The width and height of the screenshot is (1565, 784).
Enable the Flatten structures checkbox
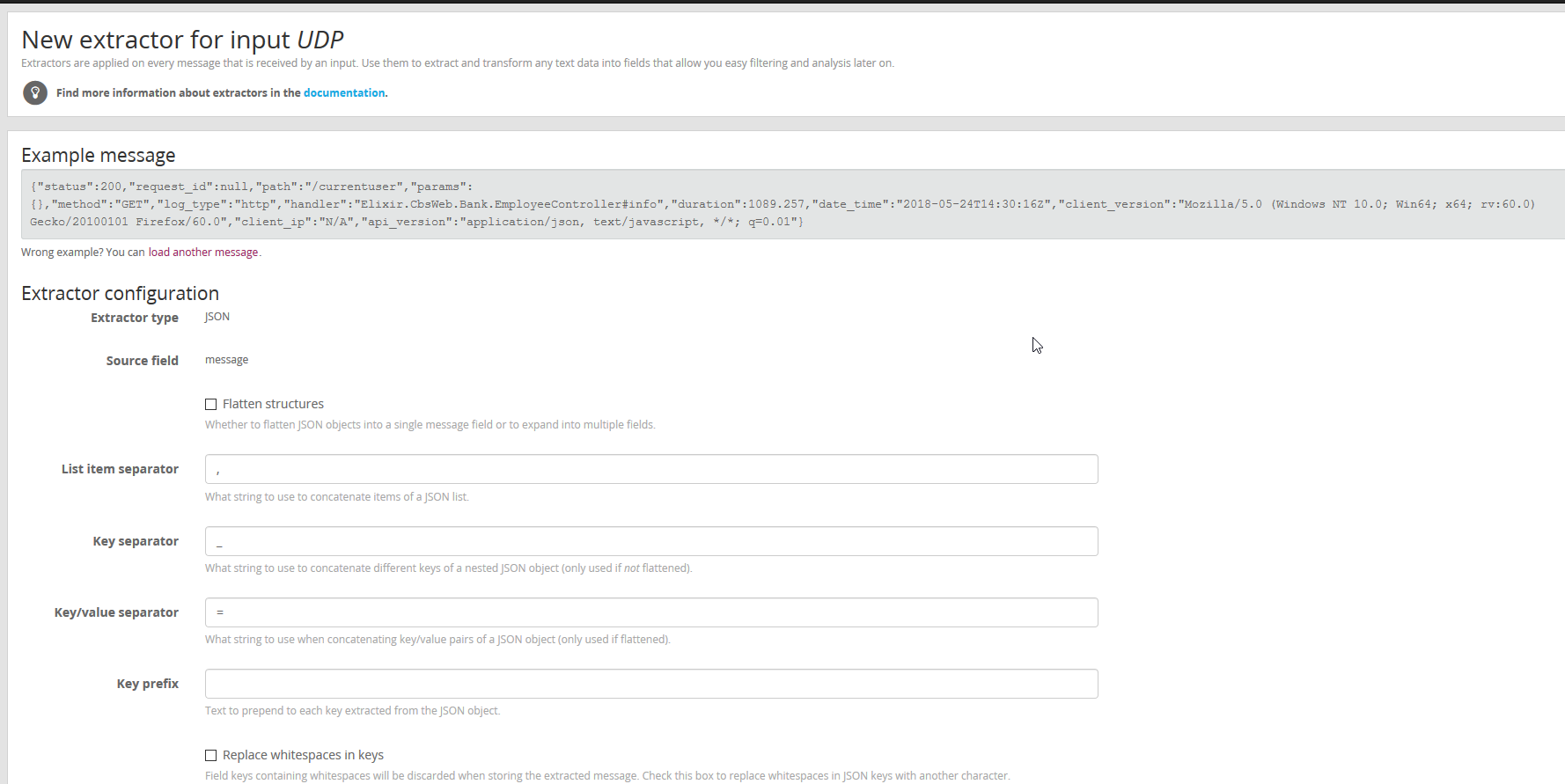[211, 405]
